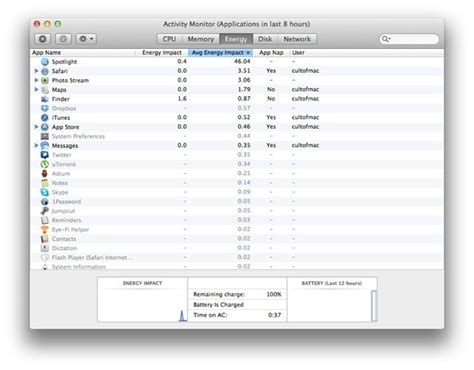Switch to the CPU tab
The height and width of the screenshot is (370, 474).
point(169,39)
